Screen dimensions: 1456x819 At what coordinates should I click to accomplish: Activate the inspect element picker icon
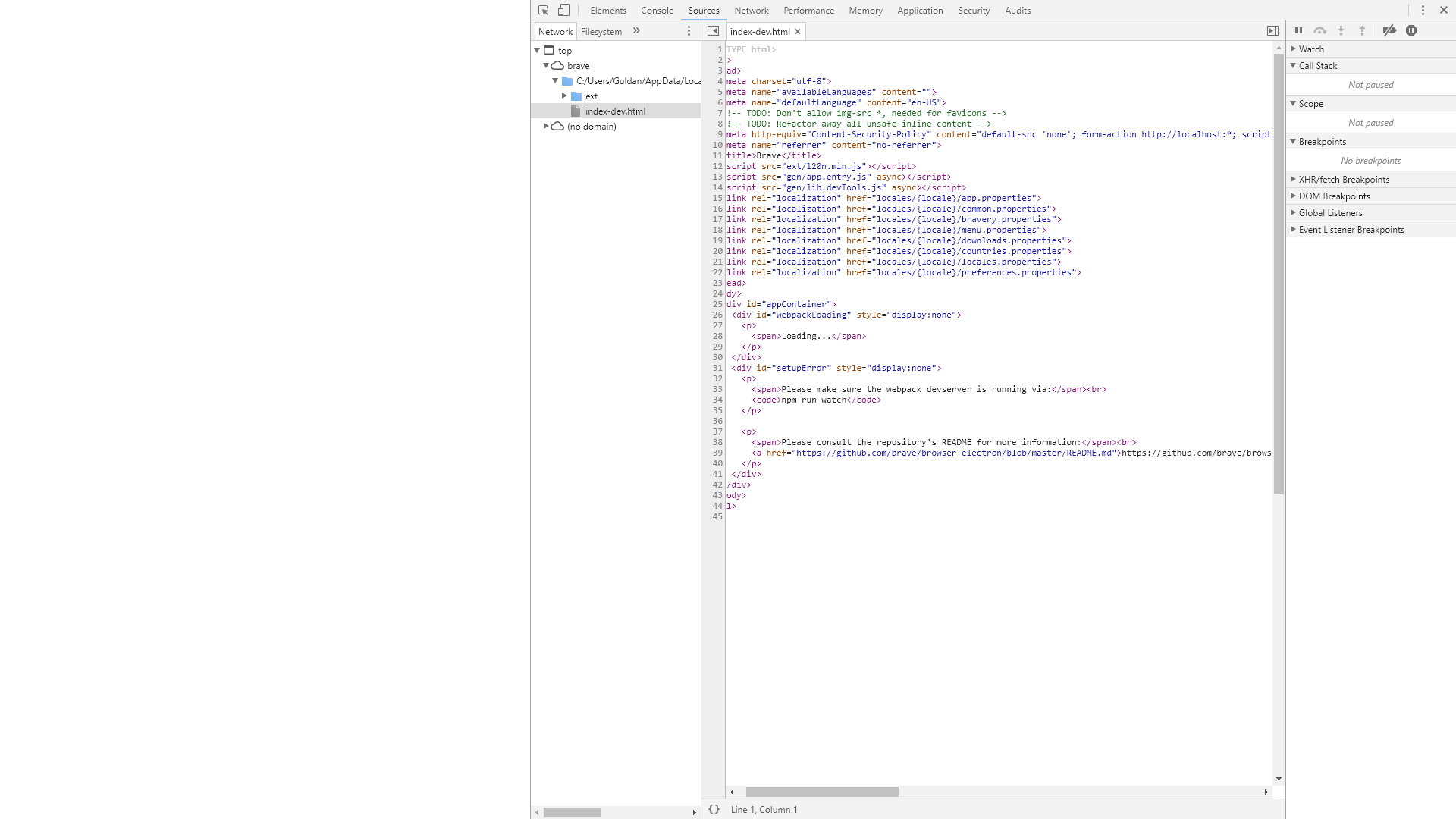543,11
